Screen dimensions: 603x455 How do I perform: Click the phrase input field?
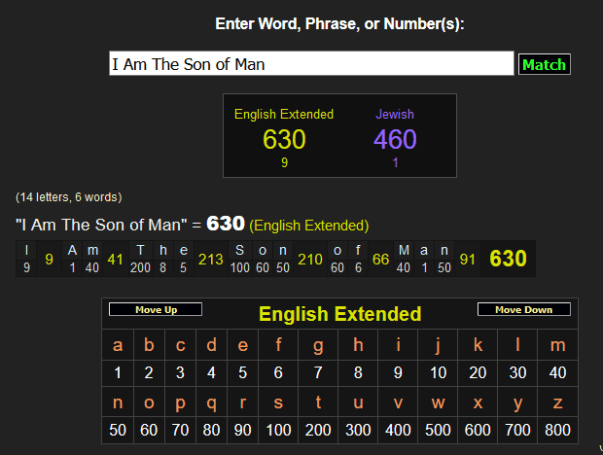pyautogui.click(x=311, y=64)
